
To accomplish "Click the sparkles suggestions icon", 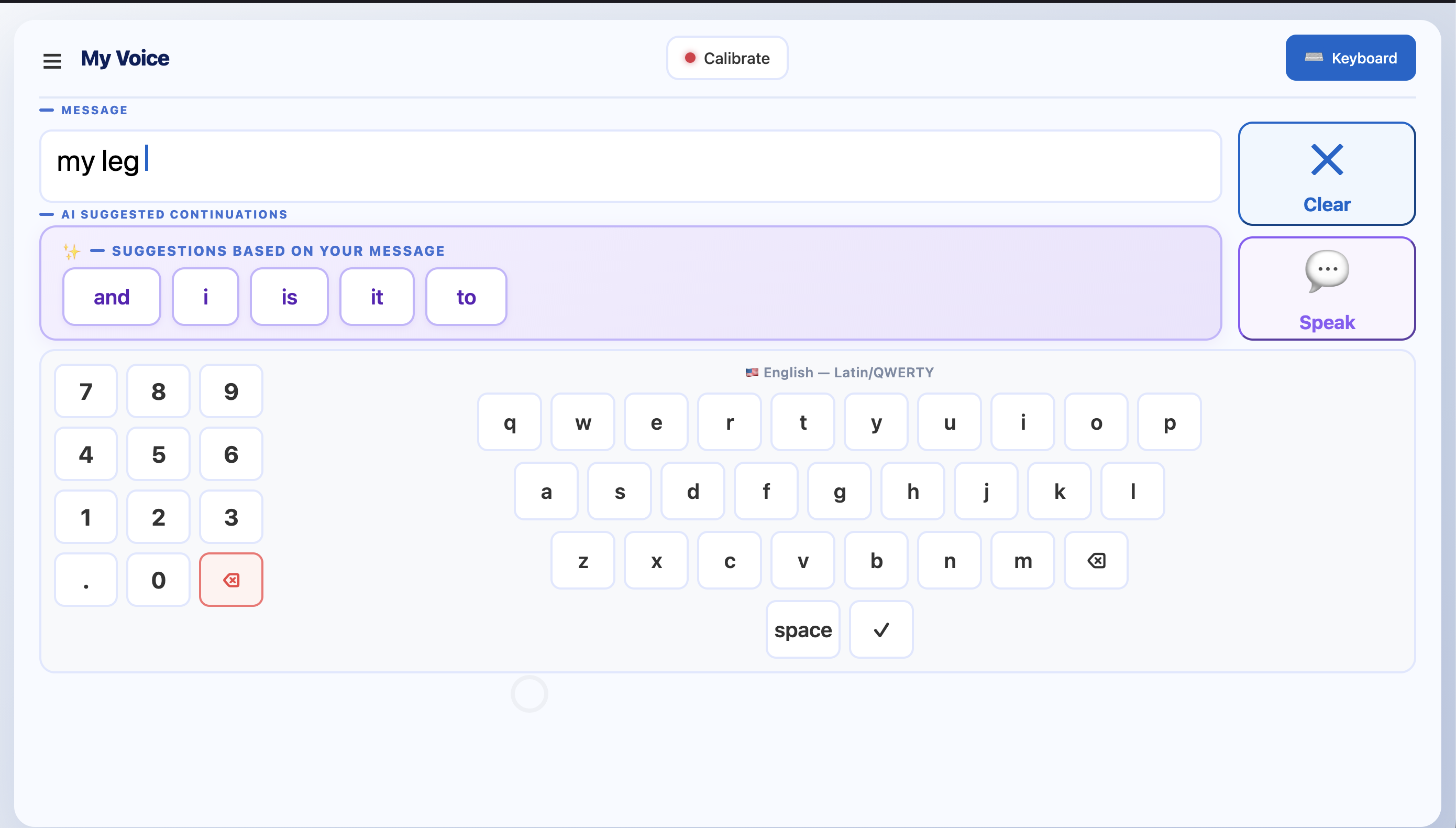I will pyautogui.click(x=72, y=251).
